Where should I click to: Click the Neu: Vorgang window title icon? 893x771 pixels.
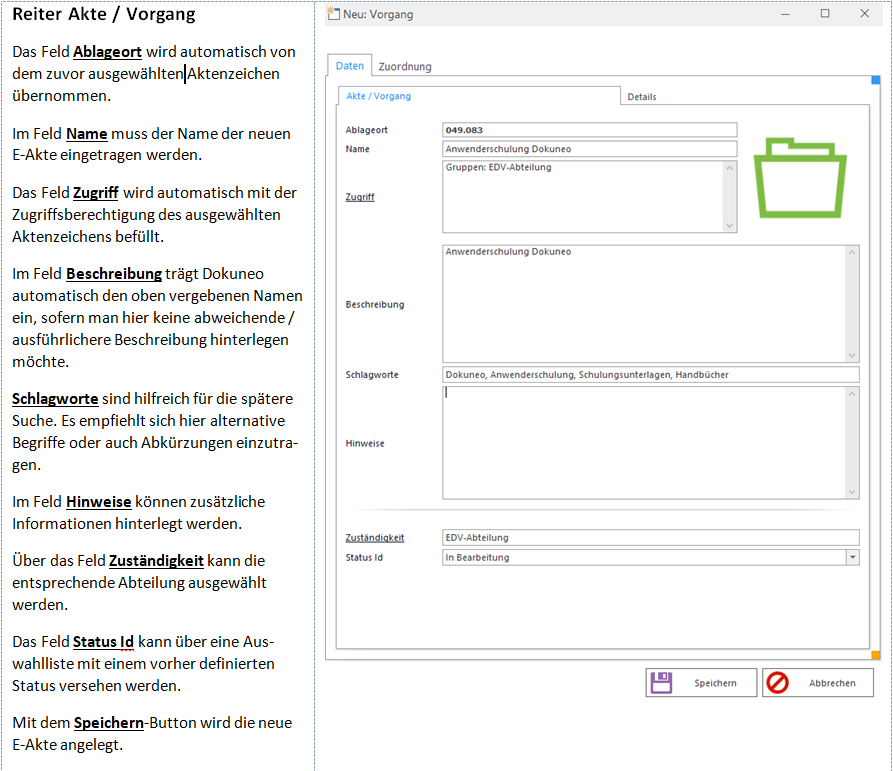(x=333, y=14)
